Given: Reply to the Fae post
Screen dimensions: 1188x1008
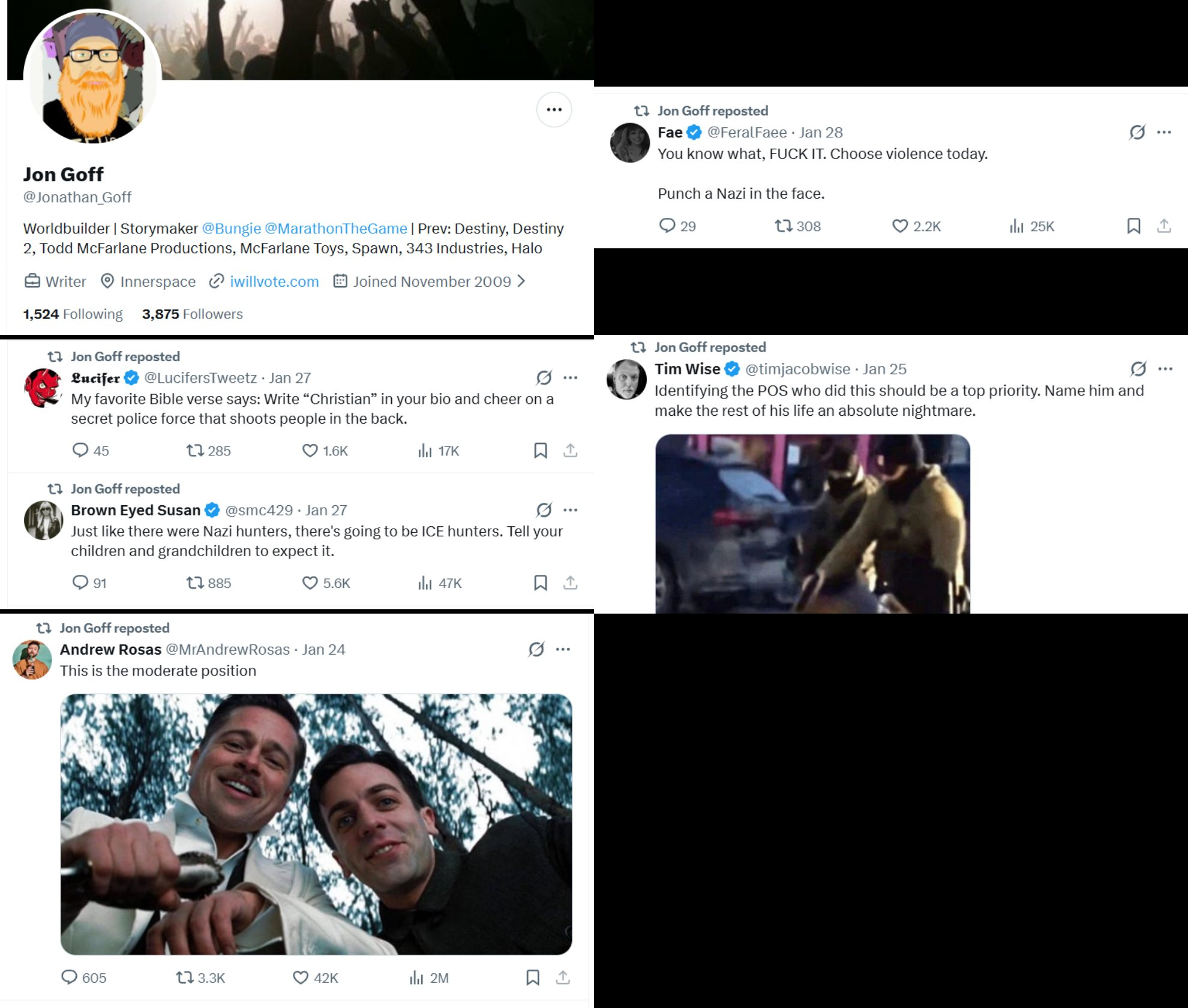Looking at the screenshot, I should [x=667, y=226].
